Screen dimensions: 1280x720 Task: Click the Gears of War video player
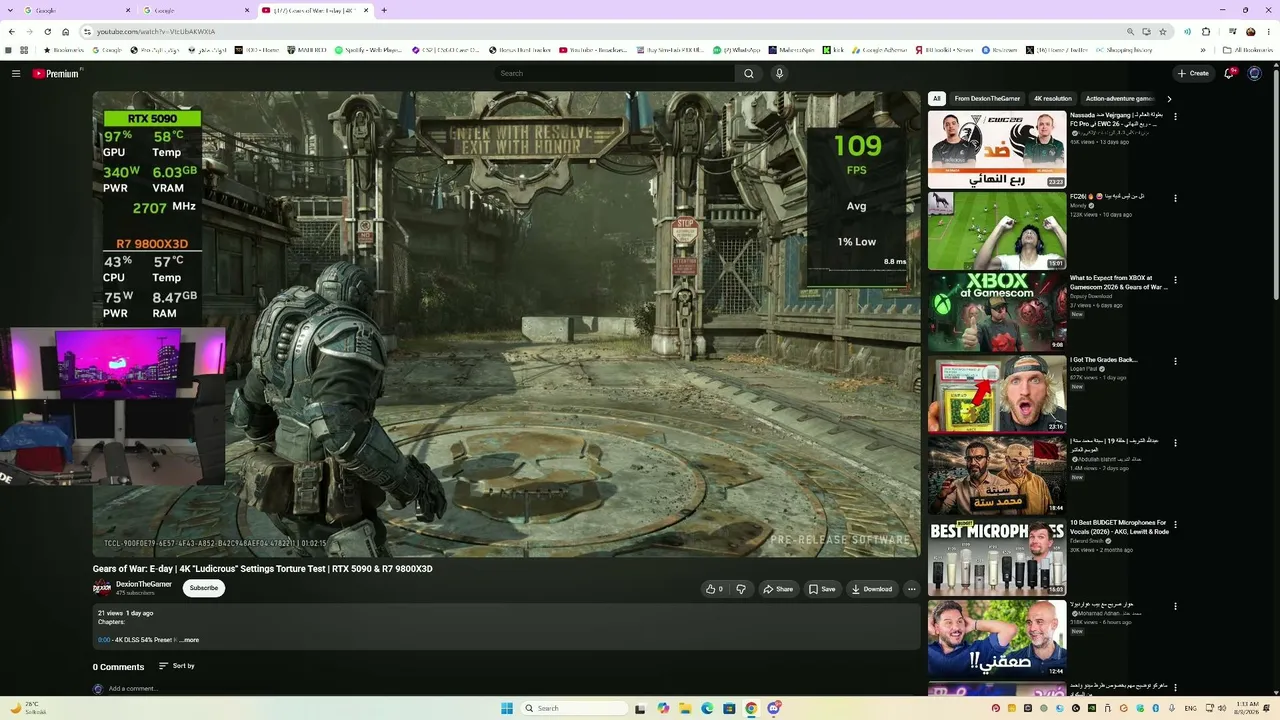coord(506,324)
